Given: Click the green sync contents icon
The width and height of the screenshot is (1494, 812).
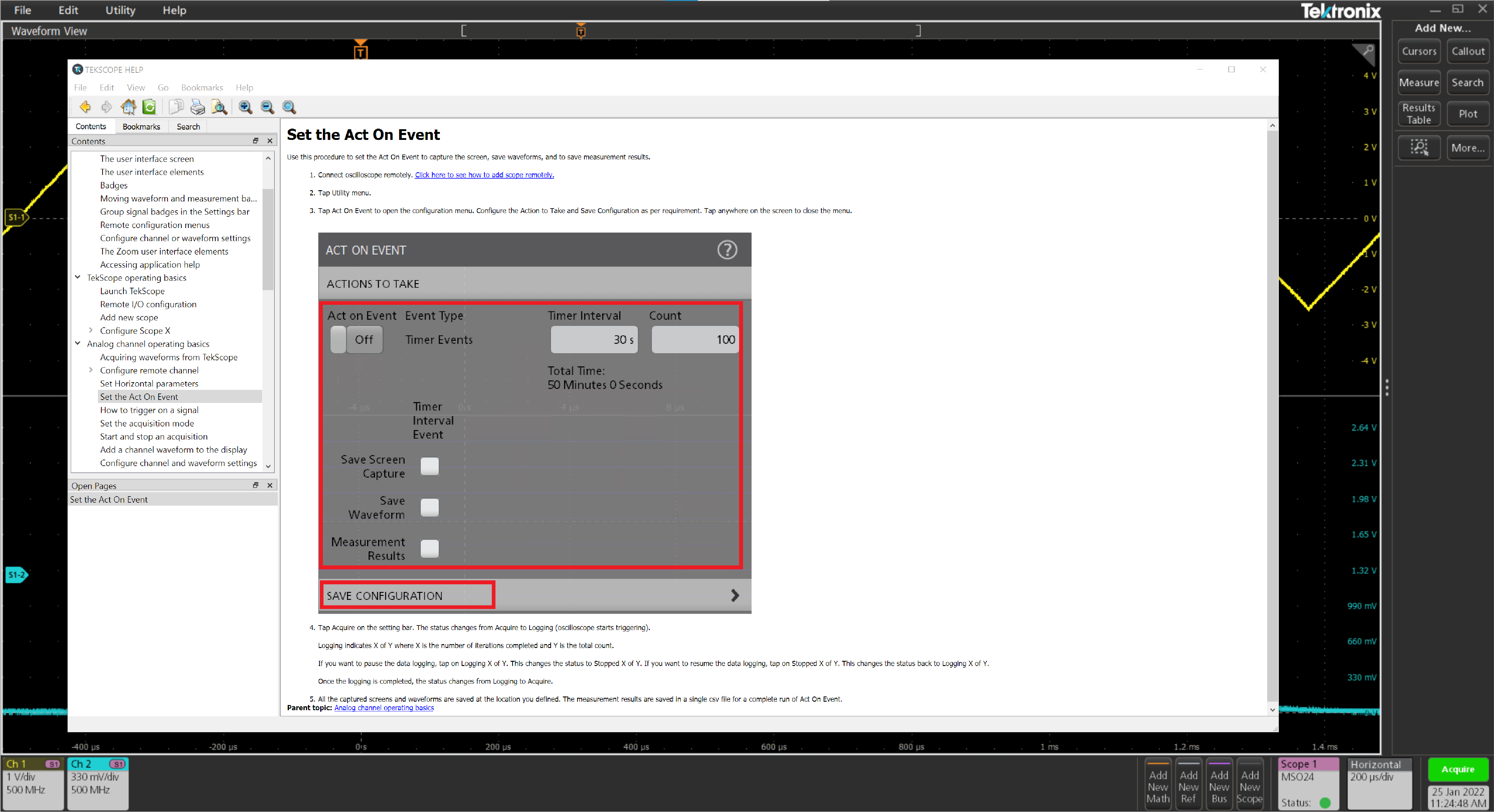Looking at the screenshot, I should (x=150, y=107).
